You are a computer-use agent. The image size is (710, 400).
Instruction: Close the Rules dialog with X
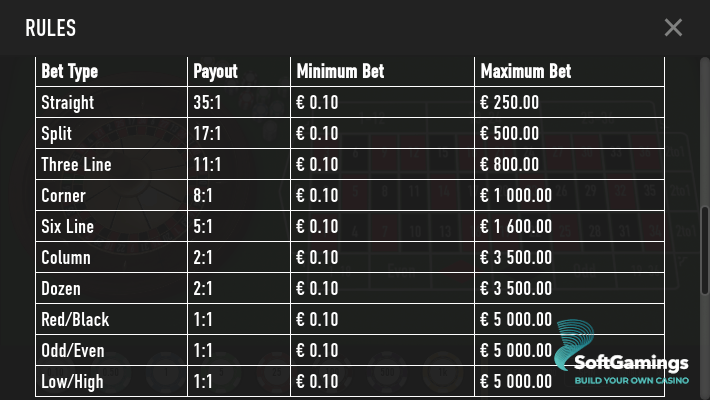[673, 28]
